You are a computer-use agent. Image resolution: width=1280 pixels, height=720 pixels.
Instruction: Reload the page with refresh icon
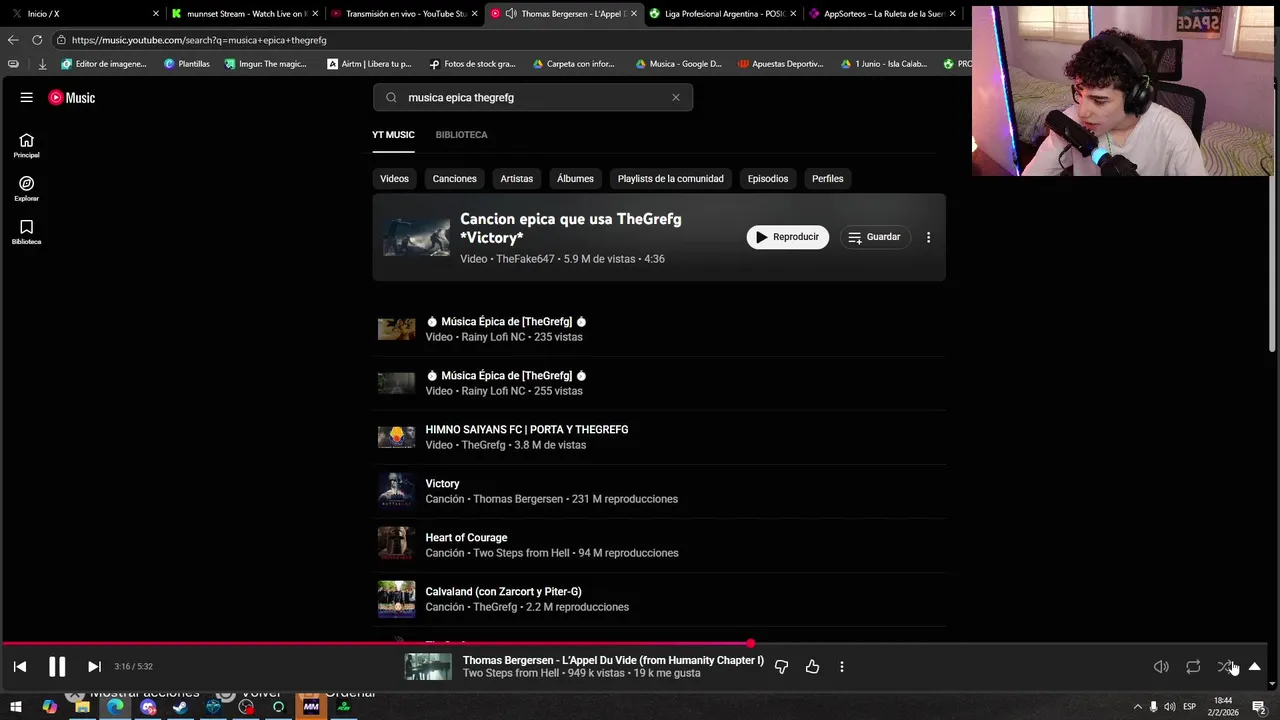pos(37,40)
